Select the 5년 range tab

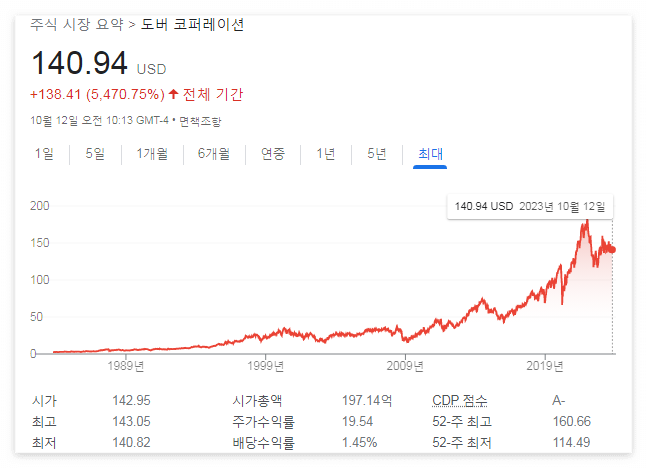point(377,154)
